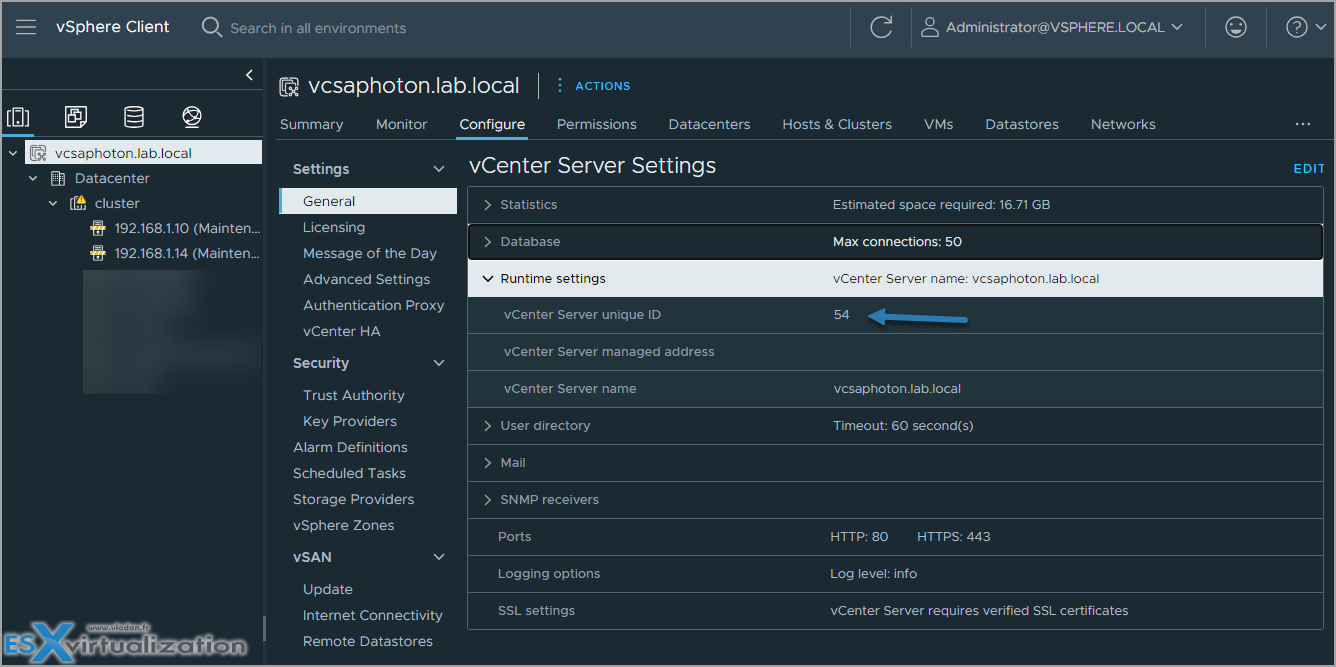1336x667 pixels.
Task: Click EDIT for vCenter Server Settings
Action: [x=1309, y=169]
